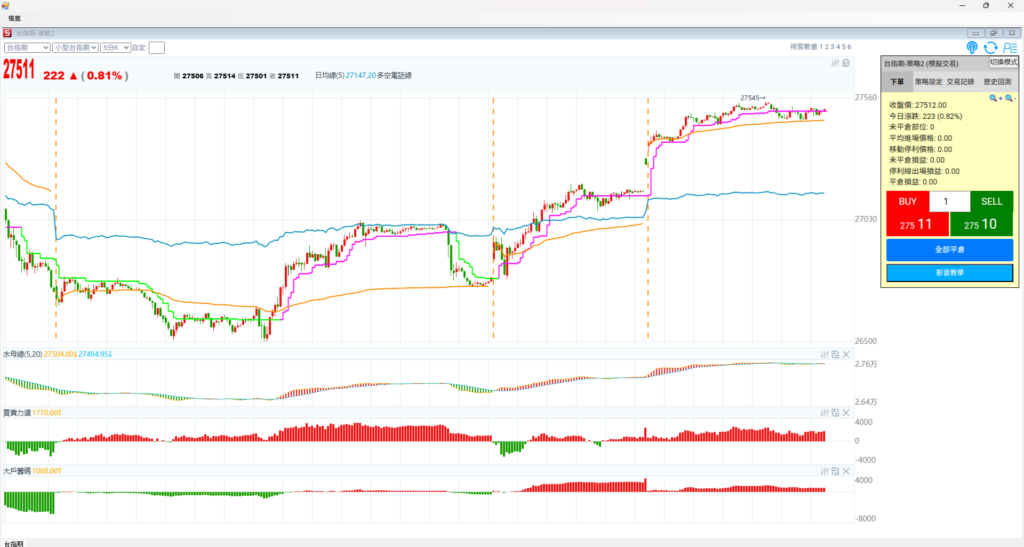Open the 檔案 menu
Viewport: 1024px width, 547px height.
(x=15, y=18)
